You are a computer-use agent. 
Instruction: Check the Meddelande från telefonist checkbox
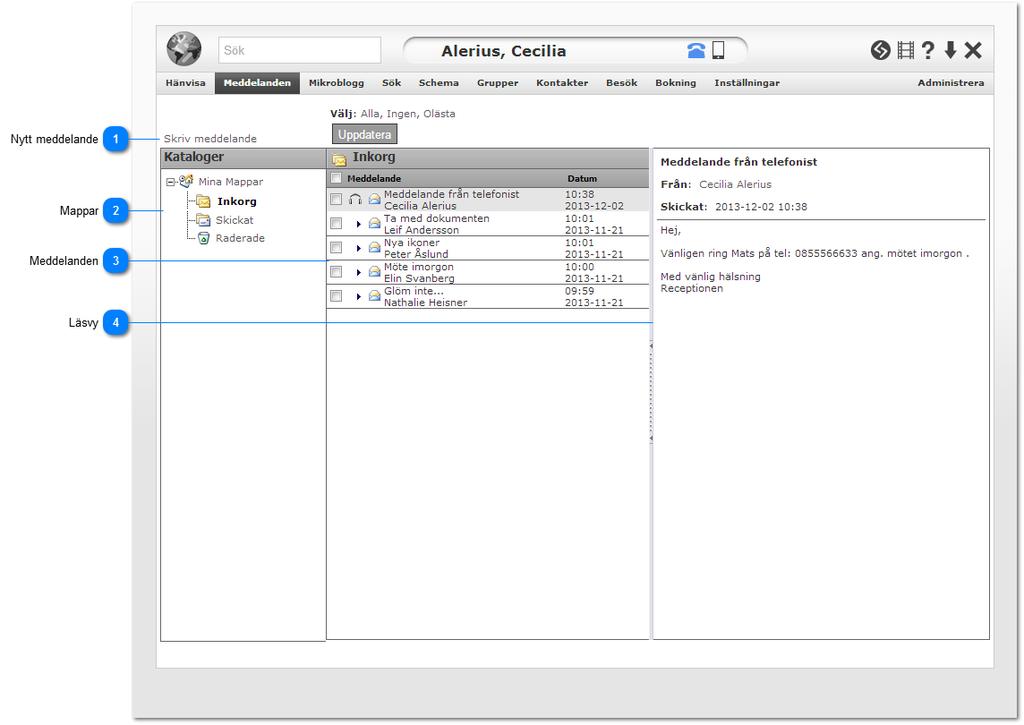[336, 199]
